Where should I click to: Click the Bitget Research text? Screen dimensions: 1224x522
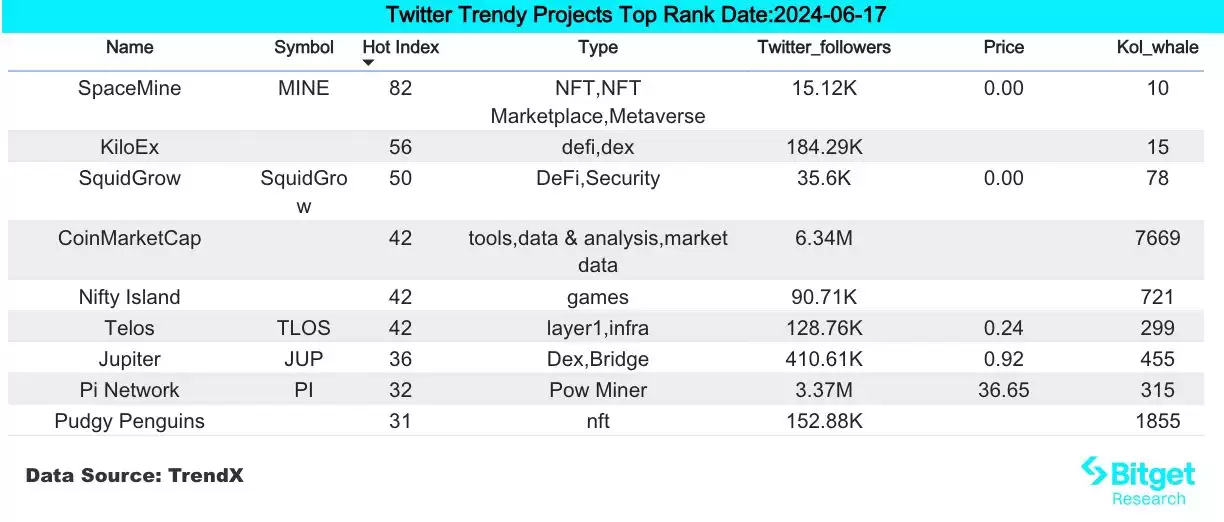1149,499
